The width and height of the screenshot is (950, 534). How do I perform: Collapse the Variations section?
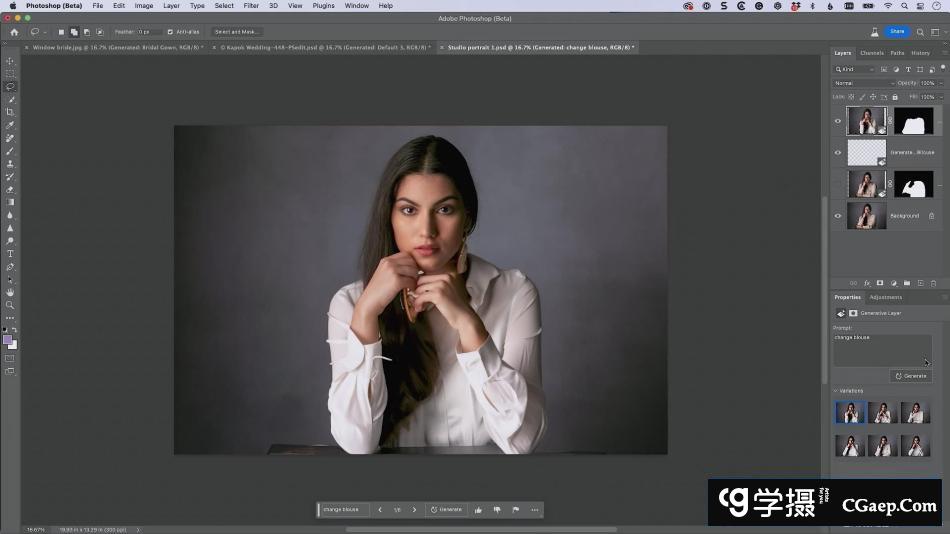(836, 391)
